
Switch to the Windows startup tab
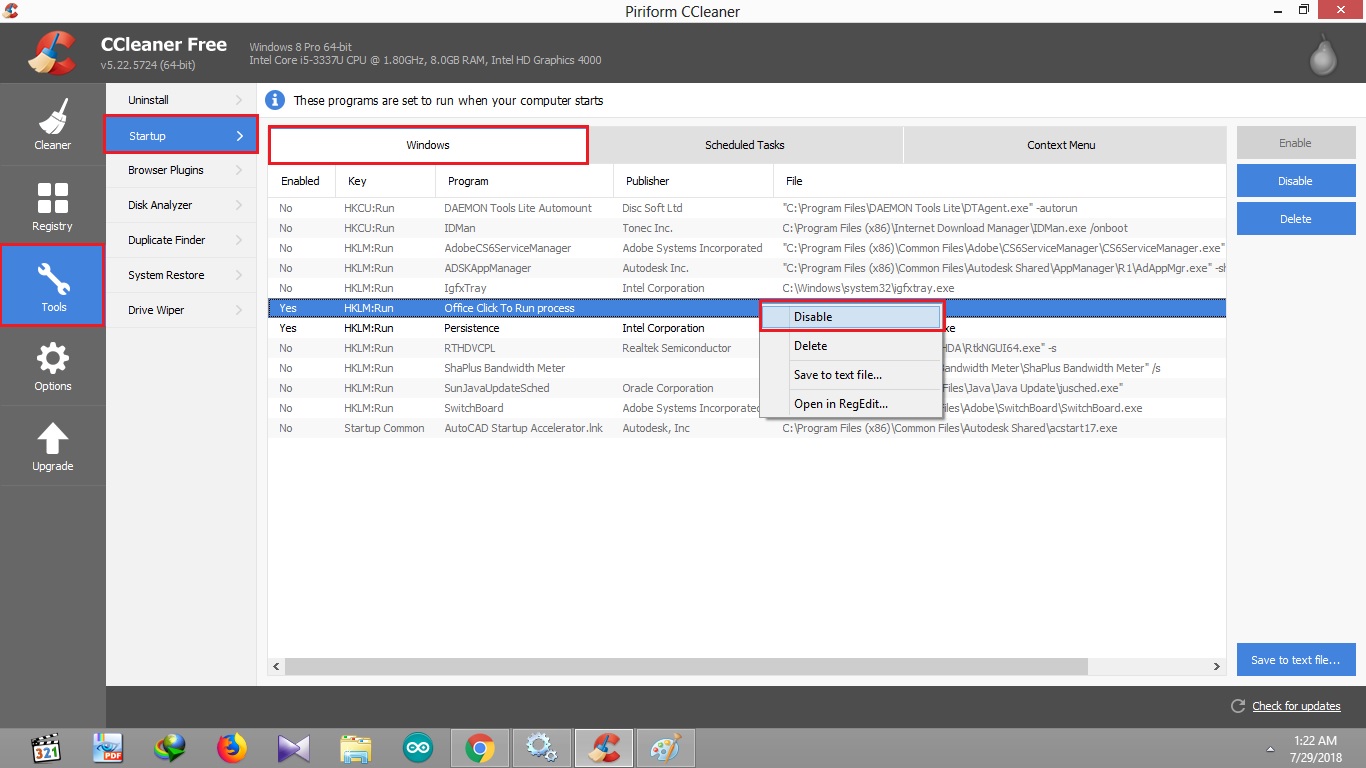[x=428, y=145]
